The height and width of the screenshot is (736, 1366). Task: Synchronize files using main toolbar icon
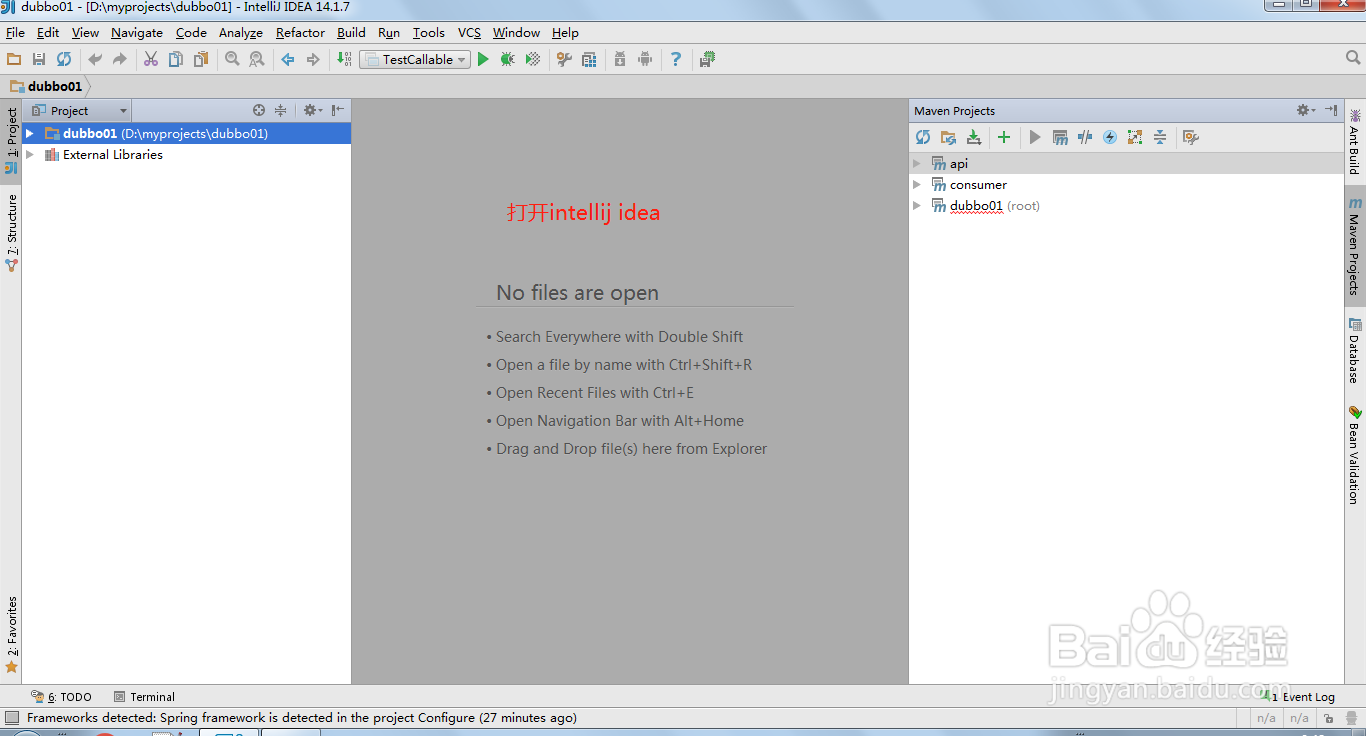coord(64,59)
